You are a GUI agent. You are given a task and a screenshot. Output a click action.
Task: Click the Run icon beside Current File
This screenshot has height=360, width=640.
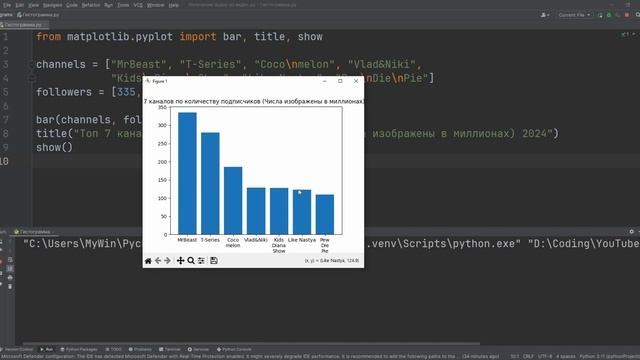click(x=600, y=15)
